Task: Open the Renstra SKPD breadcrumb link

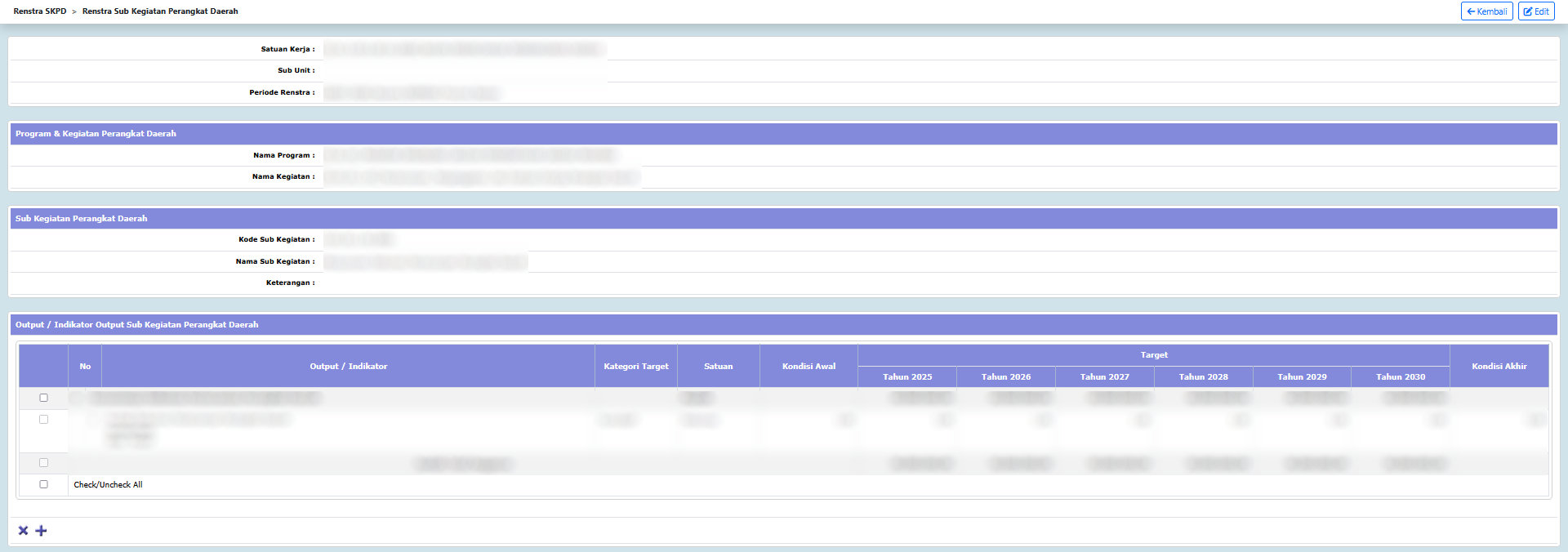Action: (40, 11)
